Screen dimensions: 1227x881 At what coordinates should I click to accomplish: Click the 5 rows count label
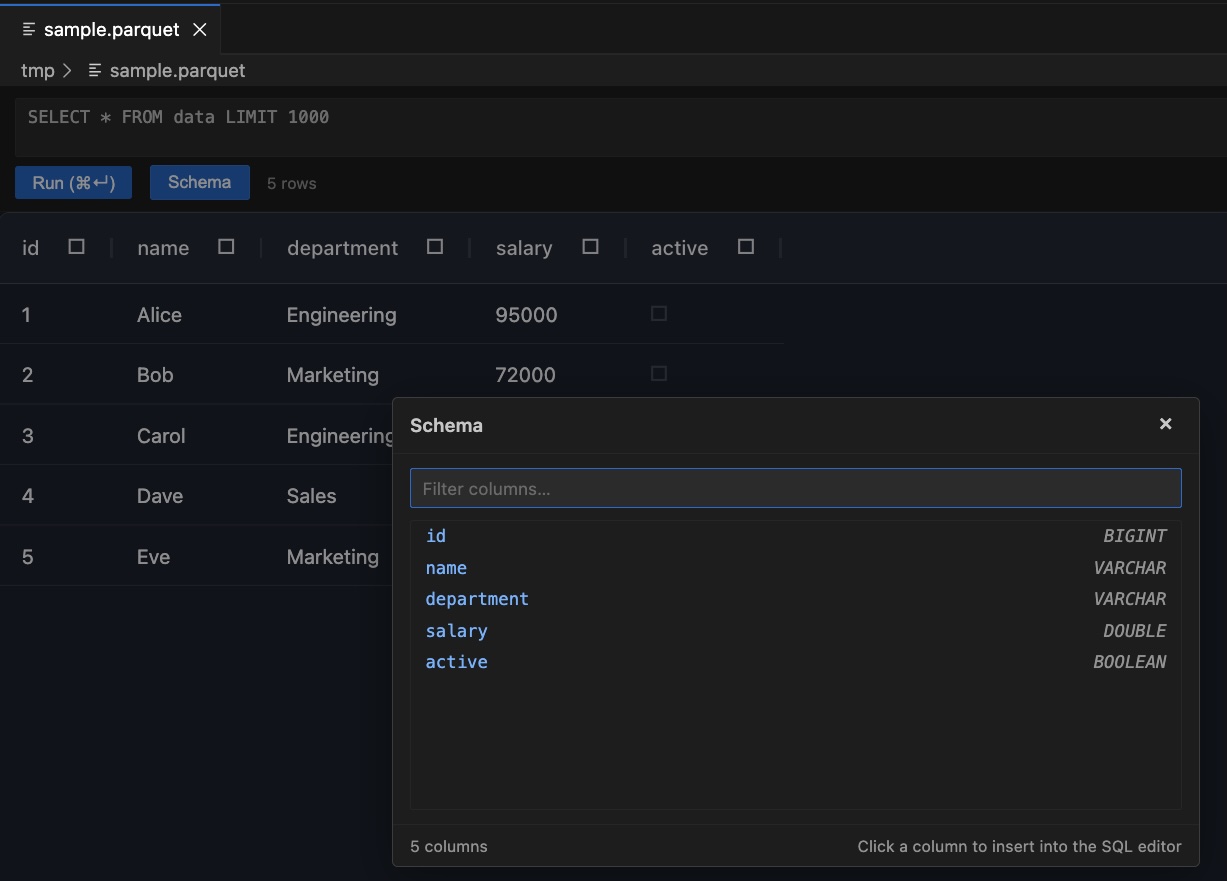pos(291,184)
